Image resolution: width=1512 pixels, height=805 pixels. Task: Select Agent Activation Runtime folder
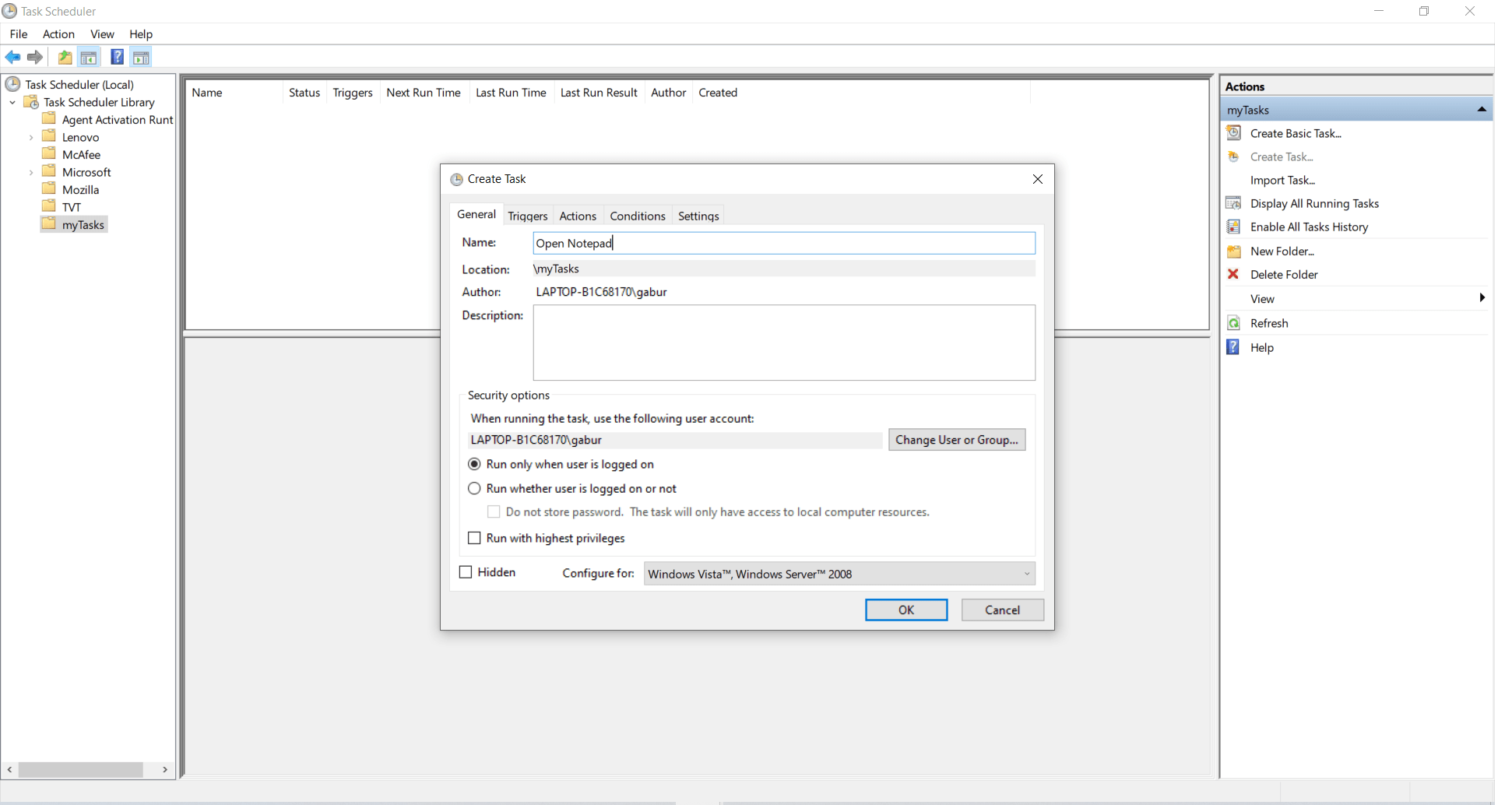tap(117, 119)
